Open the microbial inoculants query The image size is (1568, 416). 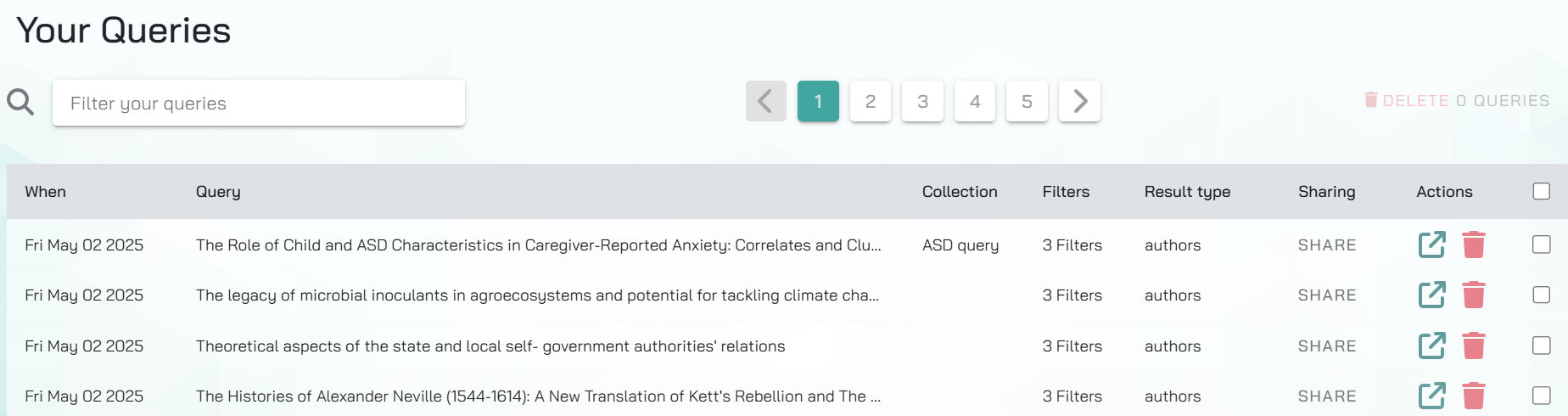tap(1431, 295)
